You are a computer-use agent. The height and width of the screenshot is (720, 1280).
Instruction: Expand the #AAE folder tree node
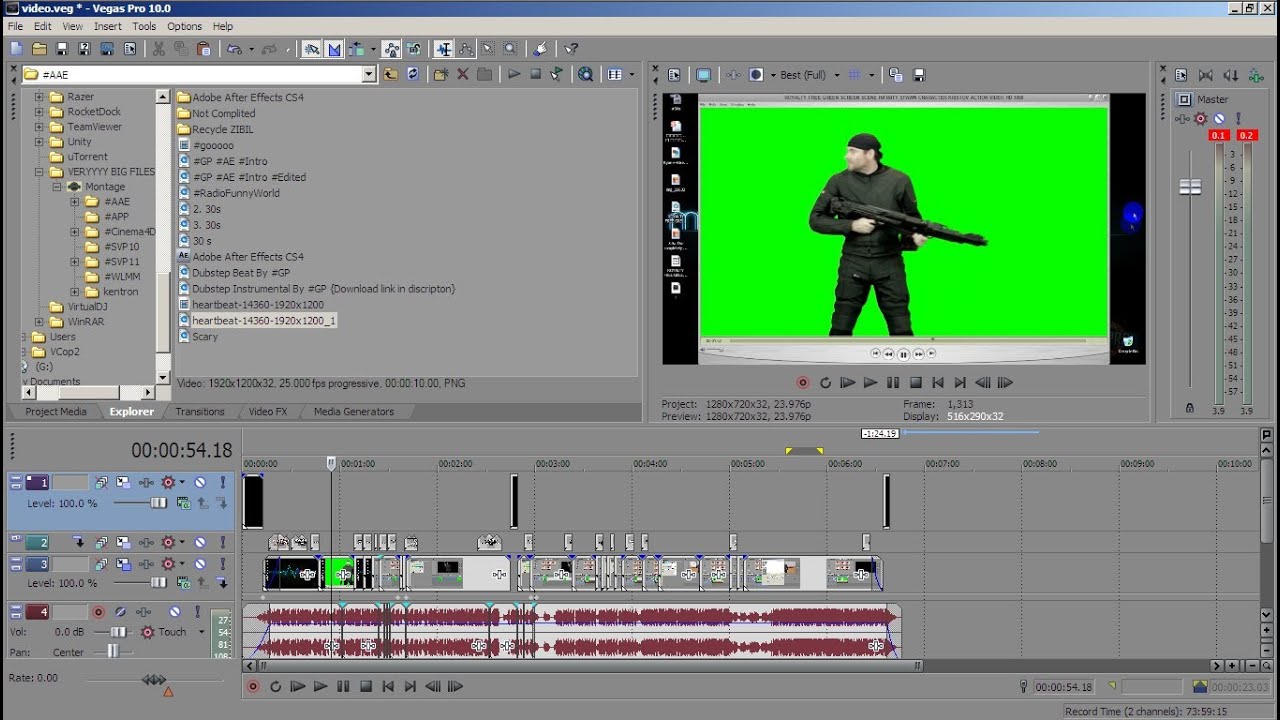click(75, 202)
